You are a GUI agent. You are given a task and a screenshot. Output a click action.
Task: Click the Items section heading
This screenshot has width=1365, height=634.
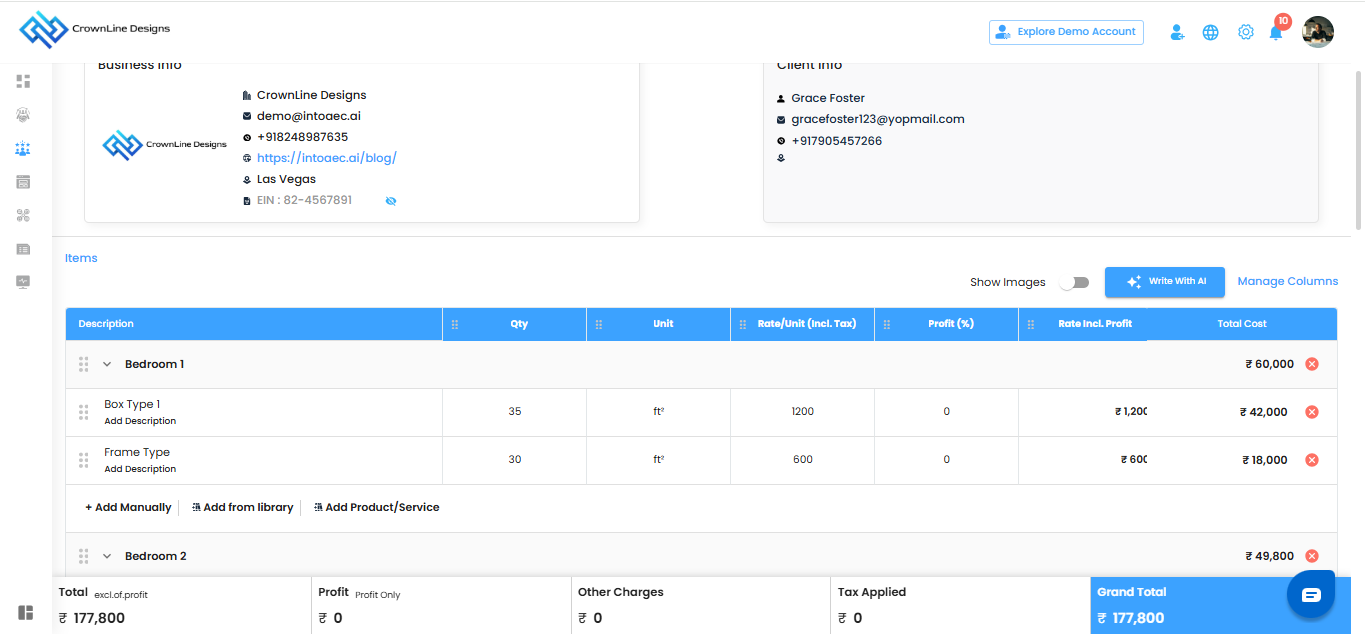(x=81, y=258)
